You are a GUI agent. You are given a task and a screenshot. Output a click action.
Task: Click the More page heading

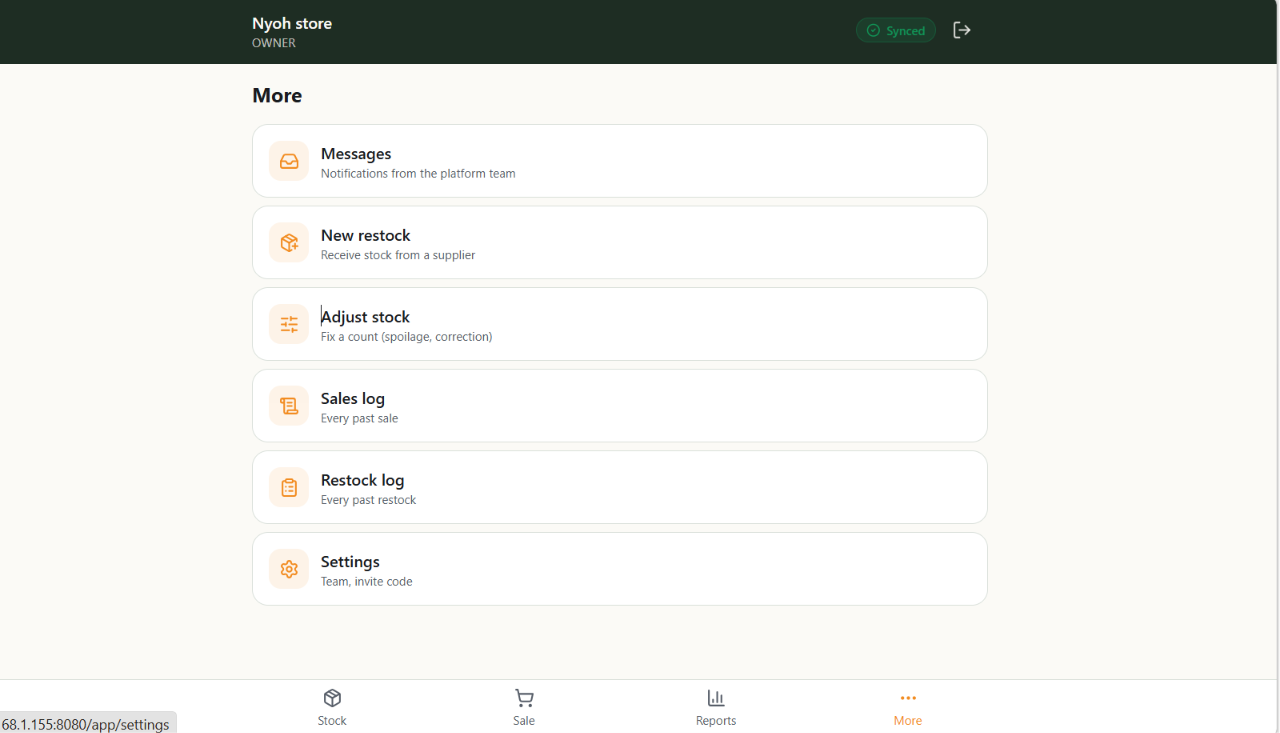click(x=277, y=95)
